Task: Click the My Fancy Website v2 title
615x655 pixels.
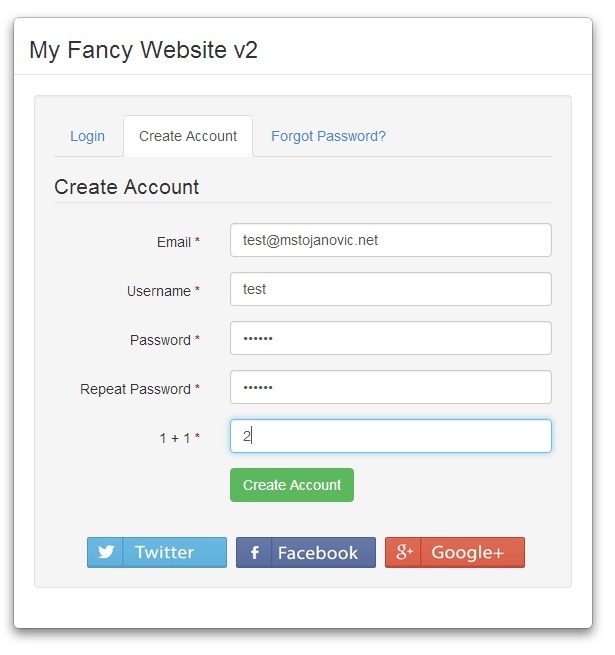Action: [143, 50]
